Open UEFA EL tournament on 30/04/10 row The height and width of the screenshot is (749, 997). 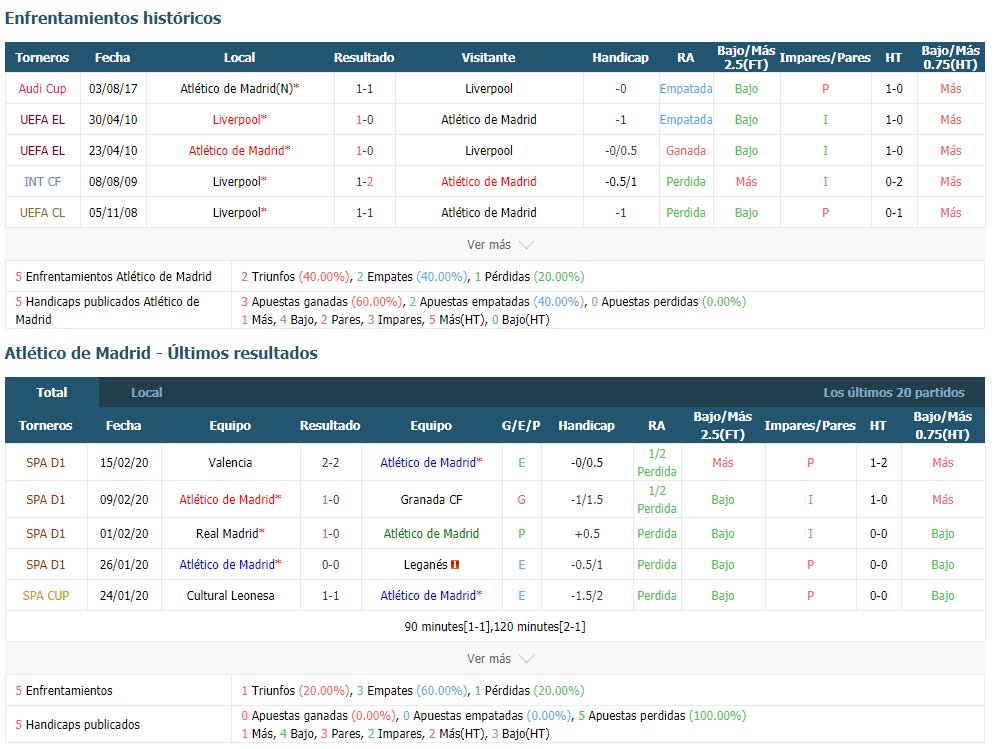43,120
